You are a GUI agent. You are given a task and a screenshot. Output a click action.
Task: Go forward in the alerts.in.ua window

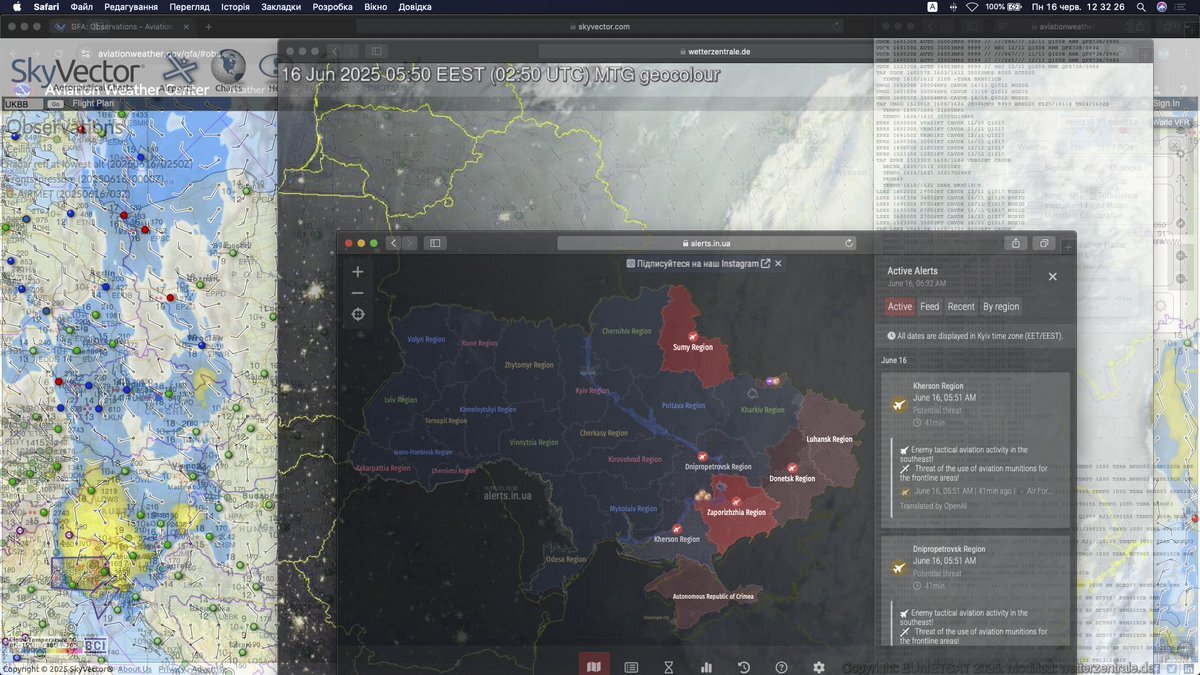pos(410,243)
